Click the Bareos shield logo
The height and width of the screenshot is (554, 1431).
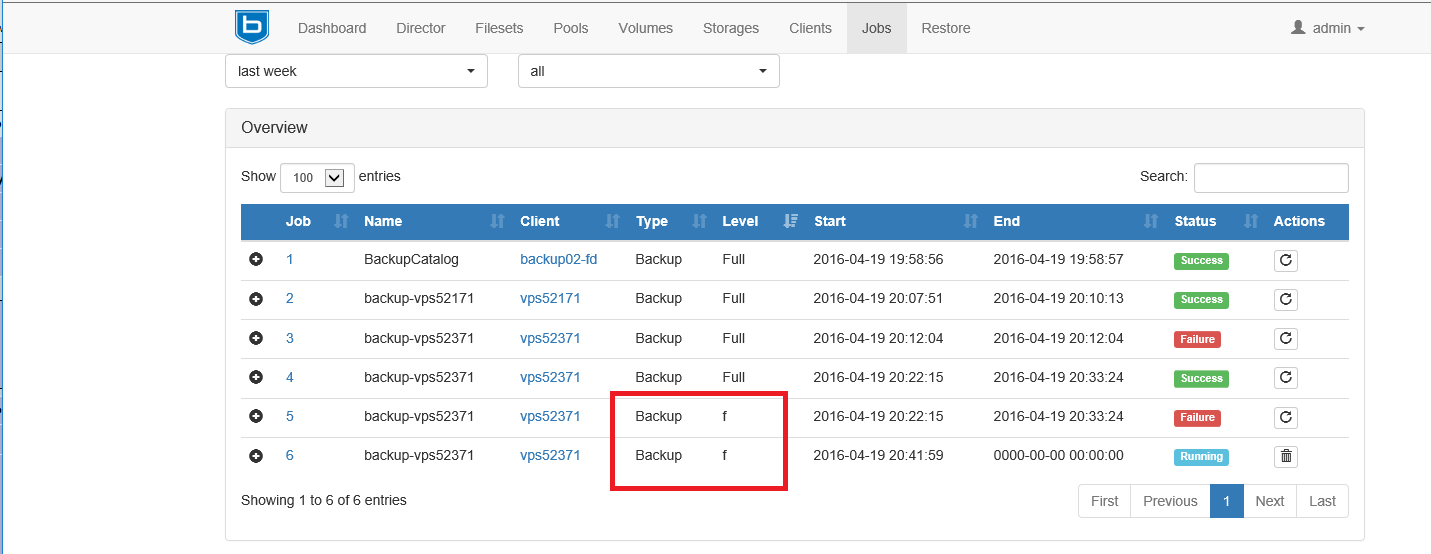tap(252, 27)
